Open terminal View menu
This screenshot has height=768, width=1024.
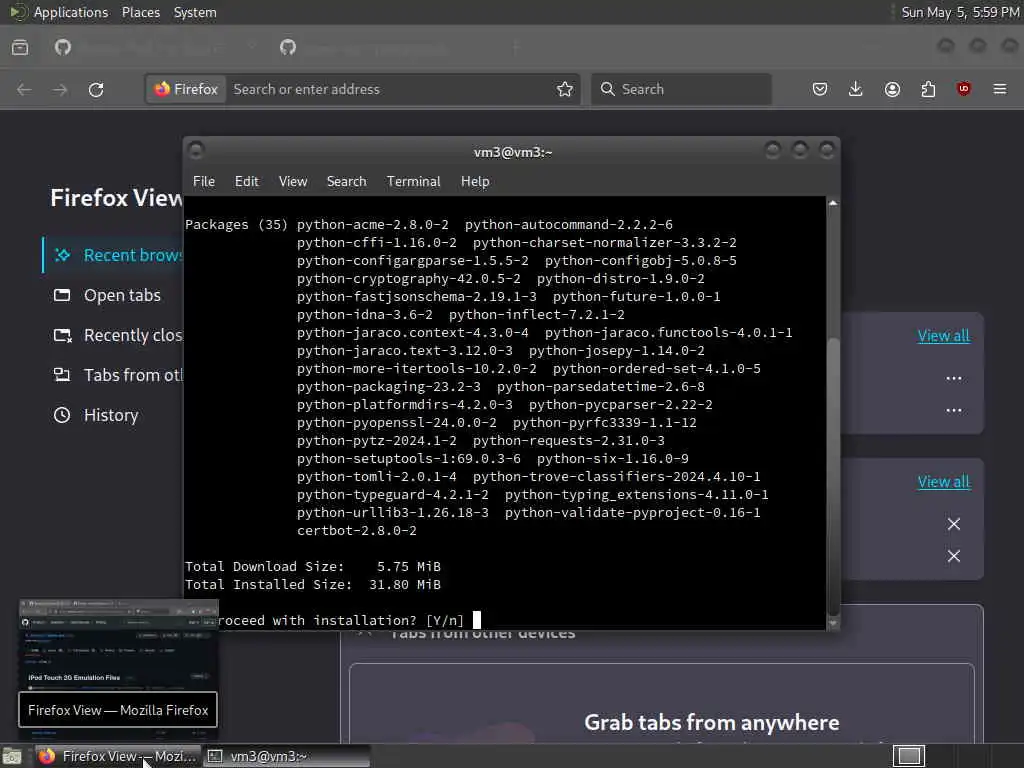click(x=293, y=182)
